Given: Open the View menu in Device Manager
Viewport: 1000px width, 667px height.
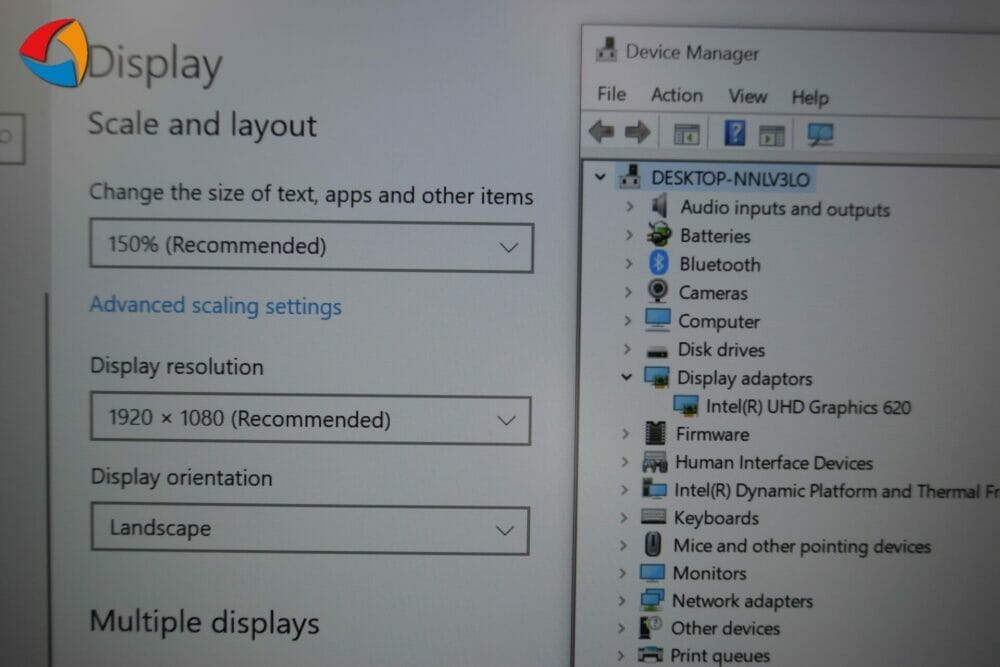Looking at the screenshot, I should click(747, 96).
